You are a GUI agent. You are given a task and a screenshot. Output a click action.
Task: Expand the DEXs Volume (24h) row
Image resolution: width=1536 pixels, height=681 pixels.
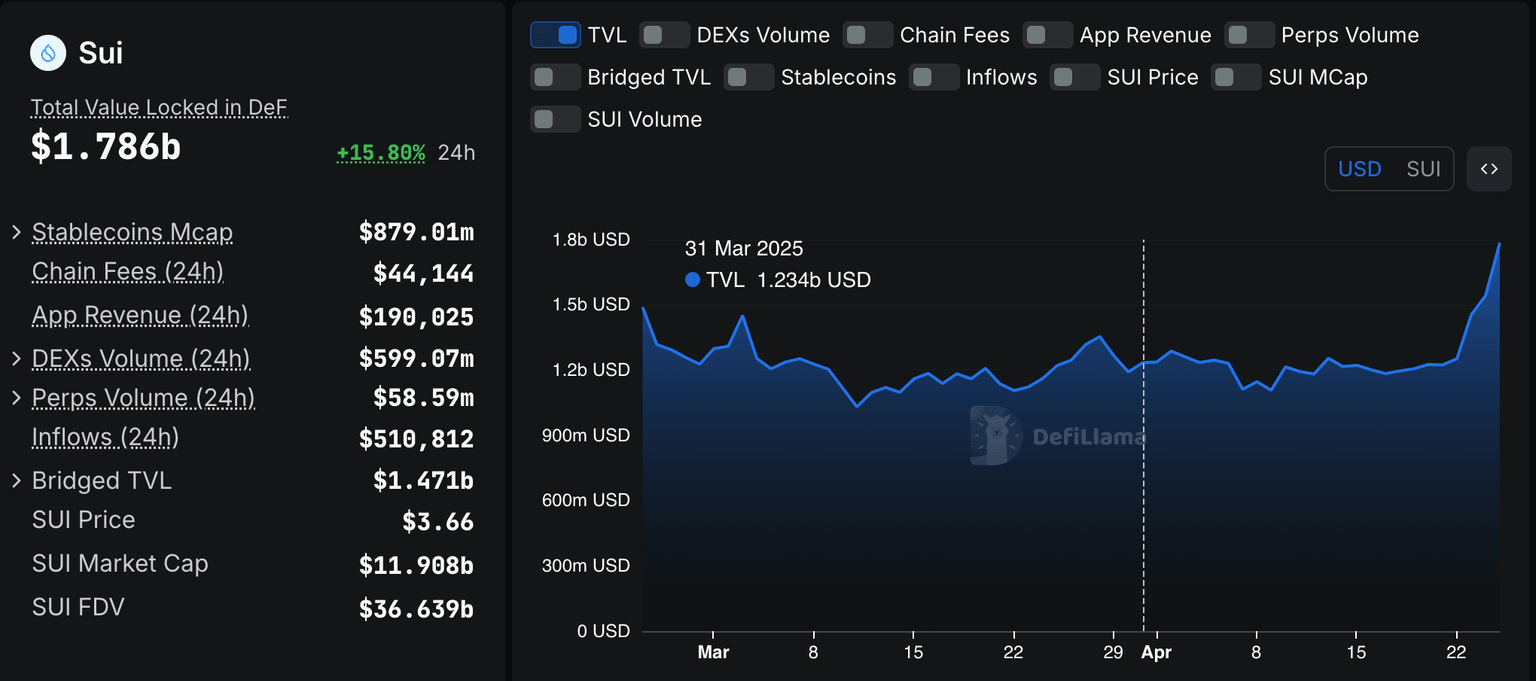(x=15, y=359)
